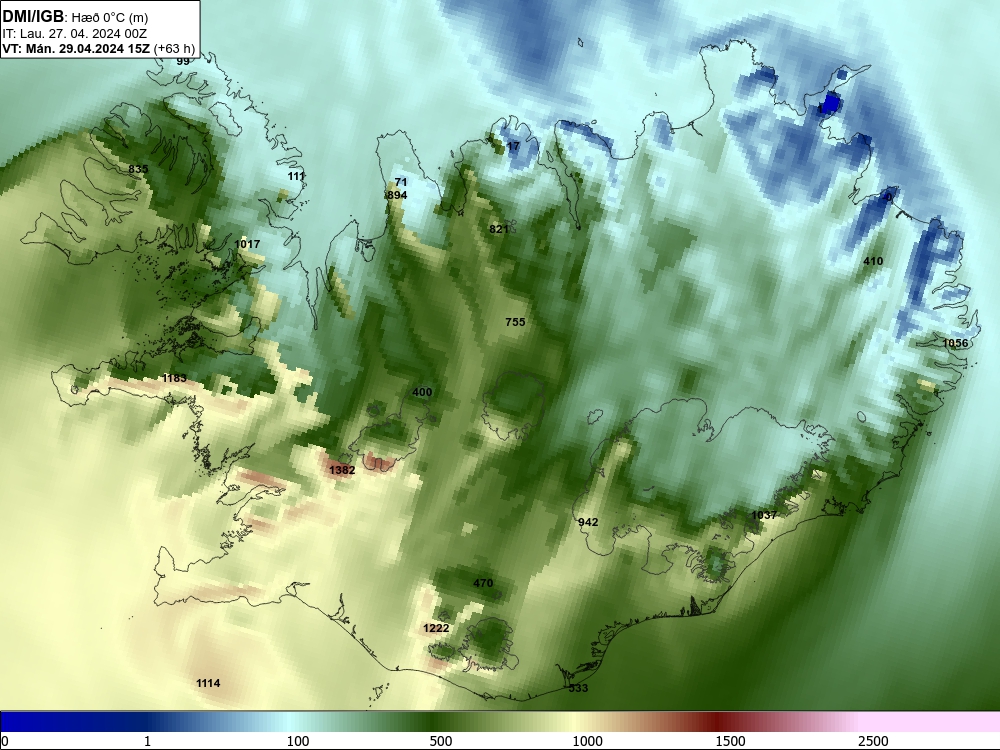Click the 894 height value label
The height and width of the screenshot is (750, 1000).
[x=397, y=195]
